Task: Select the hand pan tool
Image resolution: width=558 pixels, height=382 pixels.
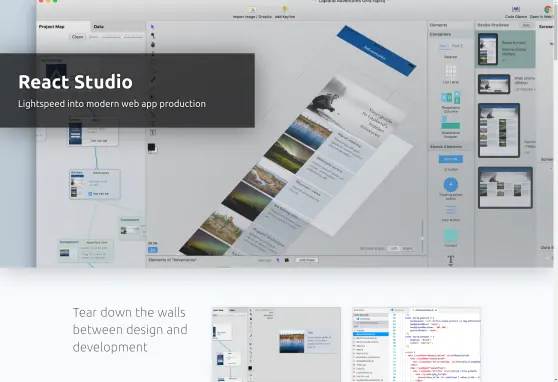Action: coord(153,45)
